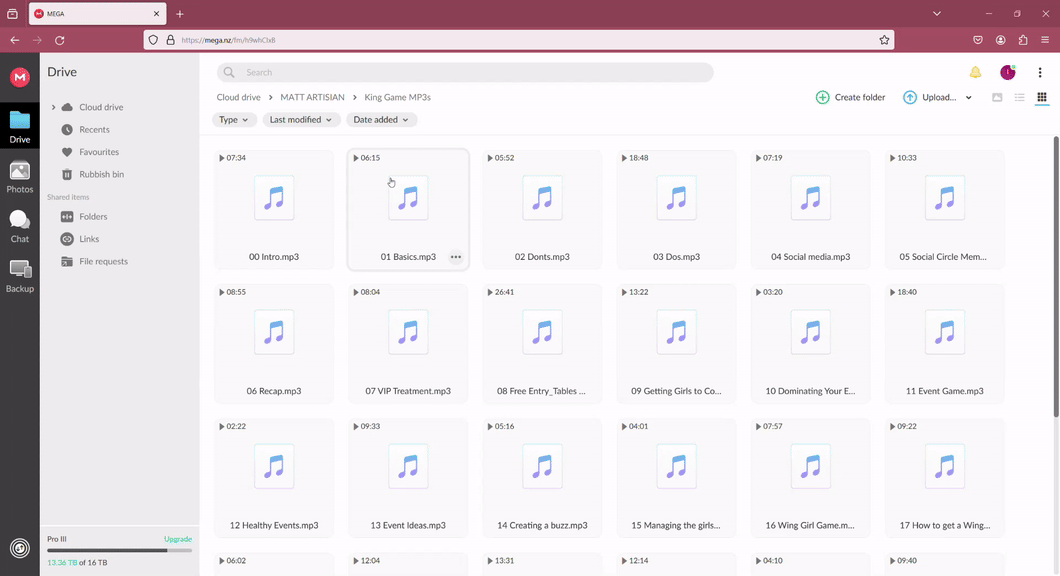Image resolution: width=1060 pixels, height=576 pixels.
Task: Select the 13 Event Ideas.mp3 file
Action: (x=408, y=478)
